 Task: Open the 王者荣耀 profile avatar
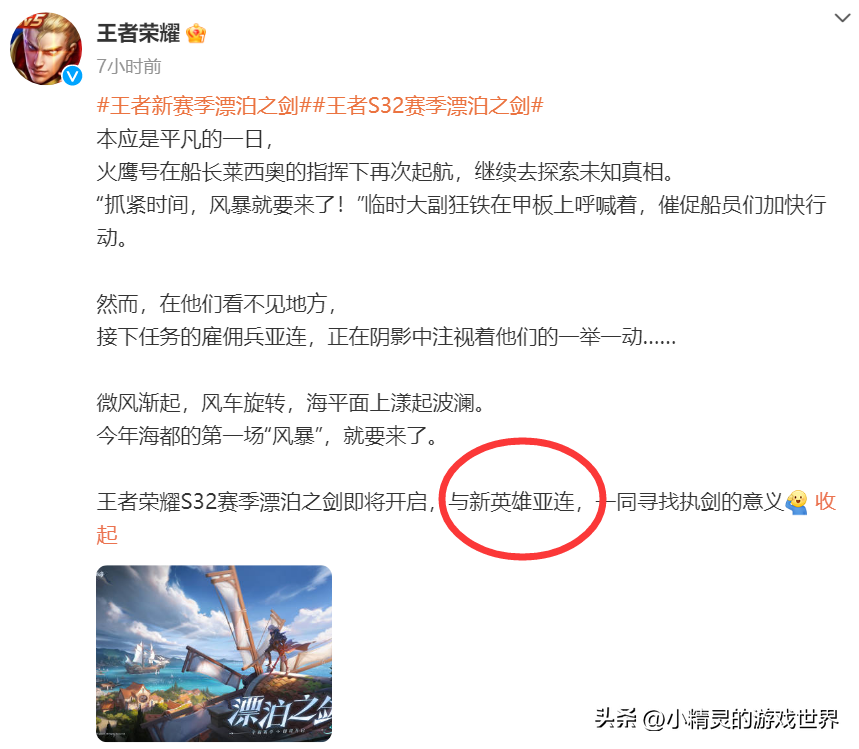(46, 49)
